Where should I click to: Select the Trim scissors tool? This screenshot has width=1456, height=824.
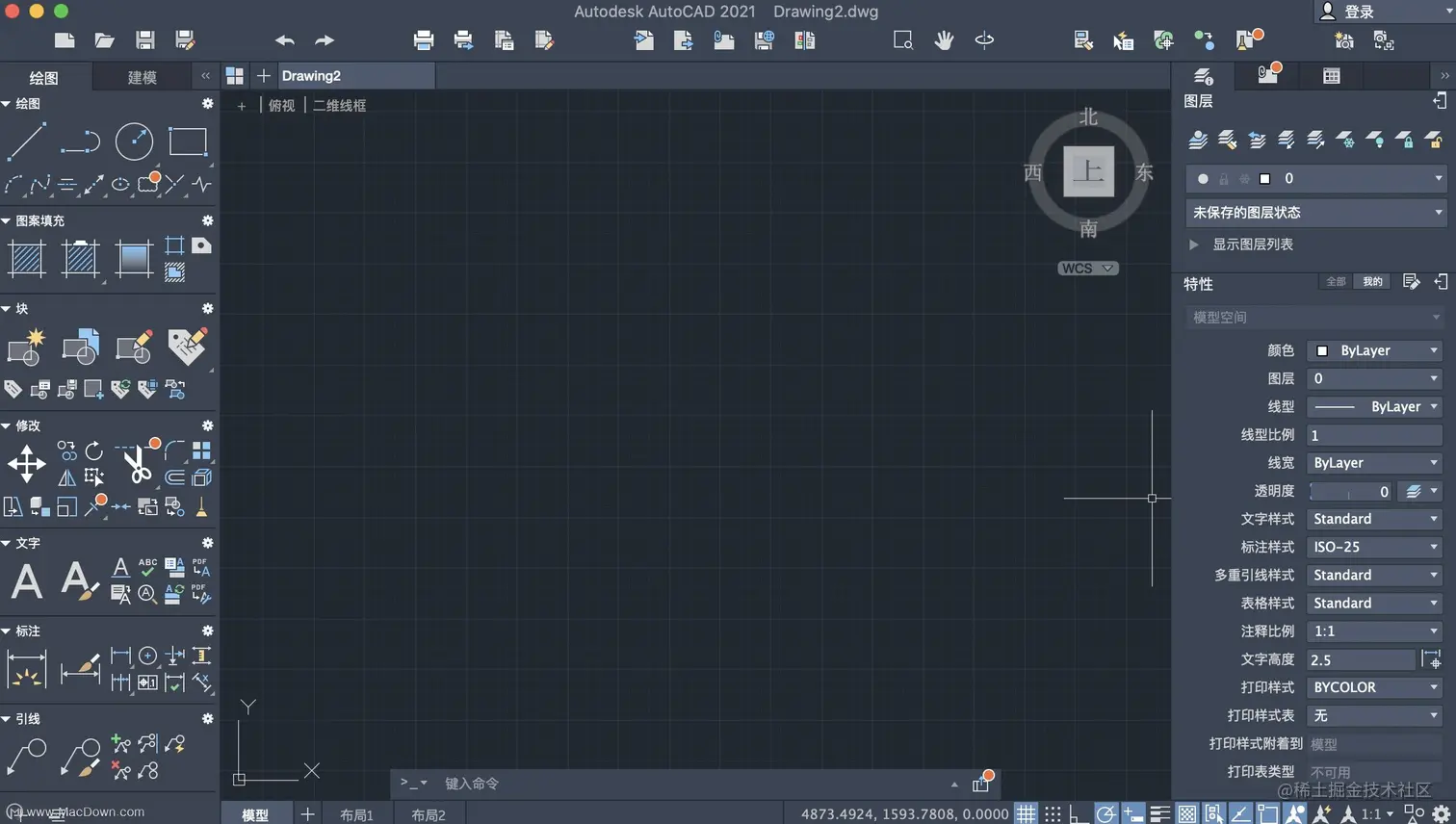pyautogui.click(x=136, y=463)
